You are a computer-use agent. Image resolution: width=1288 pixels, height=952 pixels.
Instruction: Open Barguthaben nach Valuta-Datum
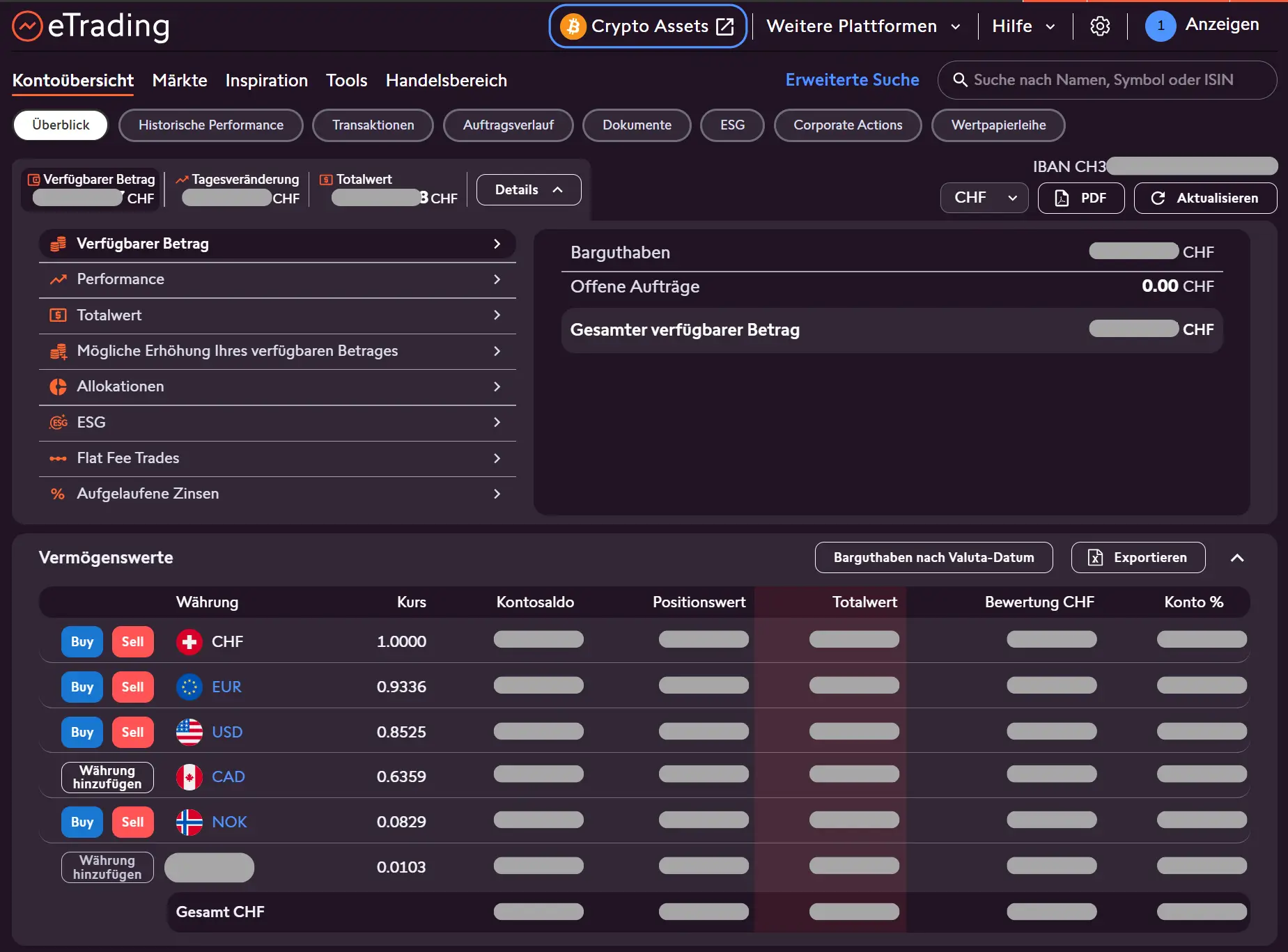(x=933, y=558)
